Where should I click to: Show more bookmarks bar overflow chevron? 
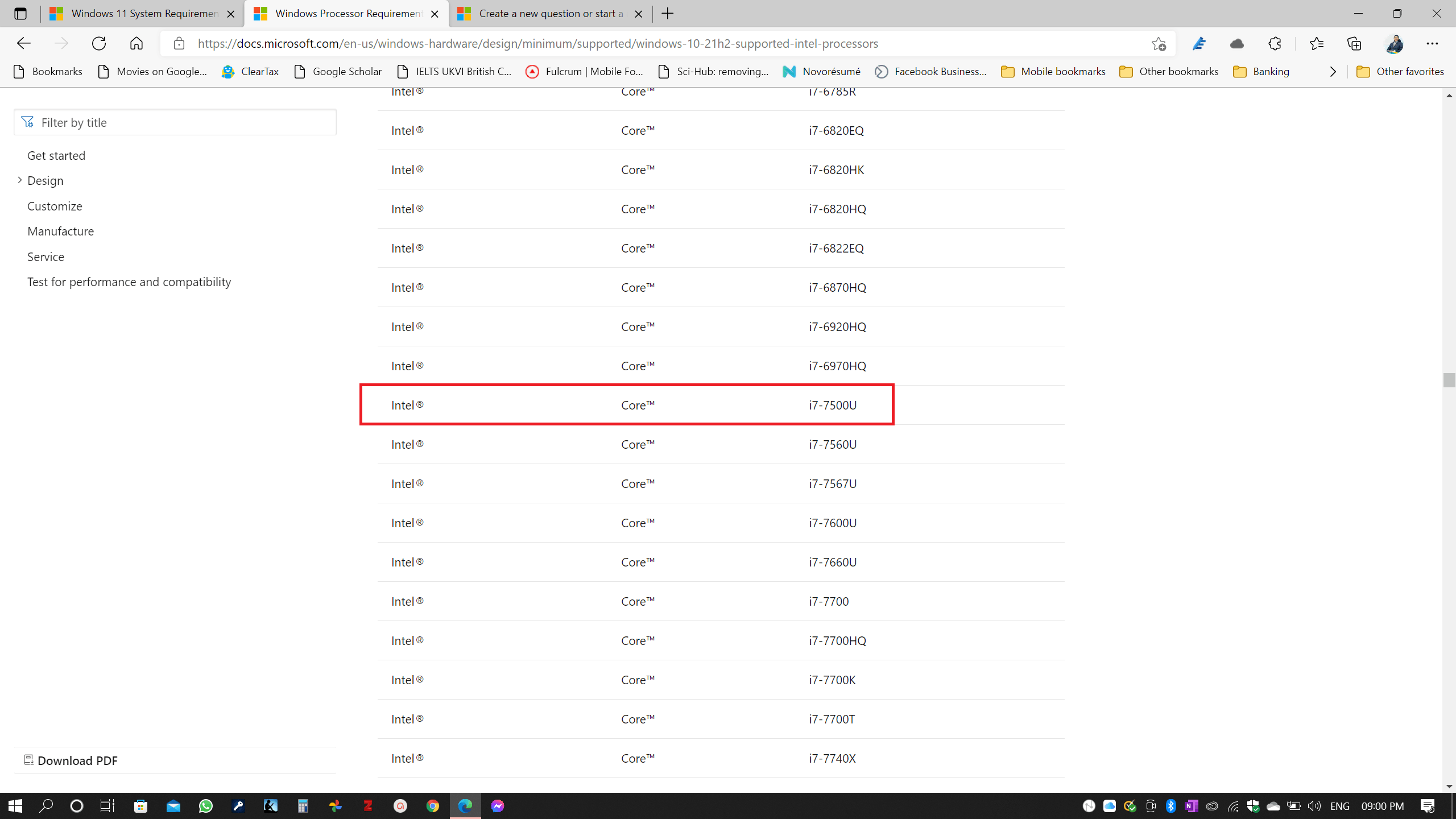[x=1333, y=72]
